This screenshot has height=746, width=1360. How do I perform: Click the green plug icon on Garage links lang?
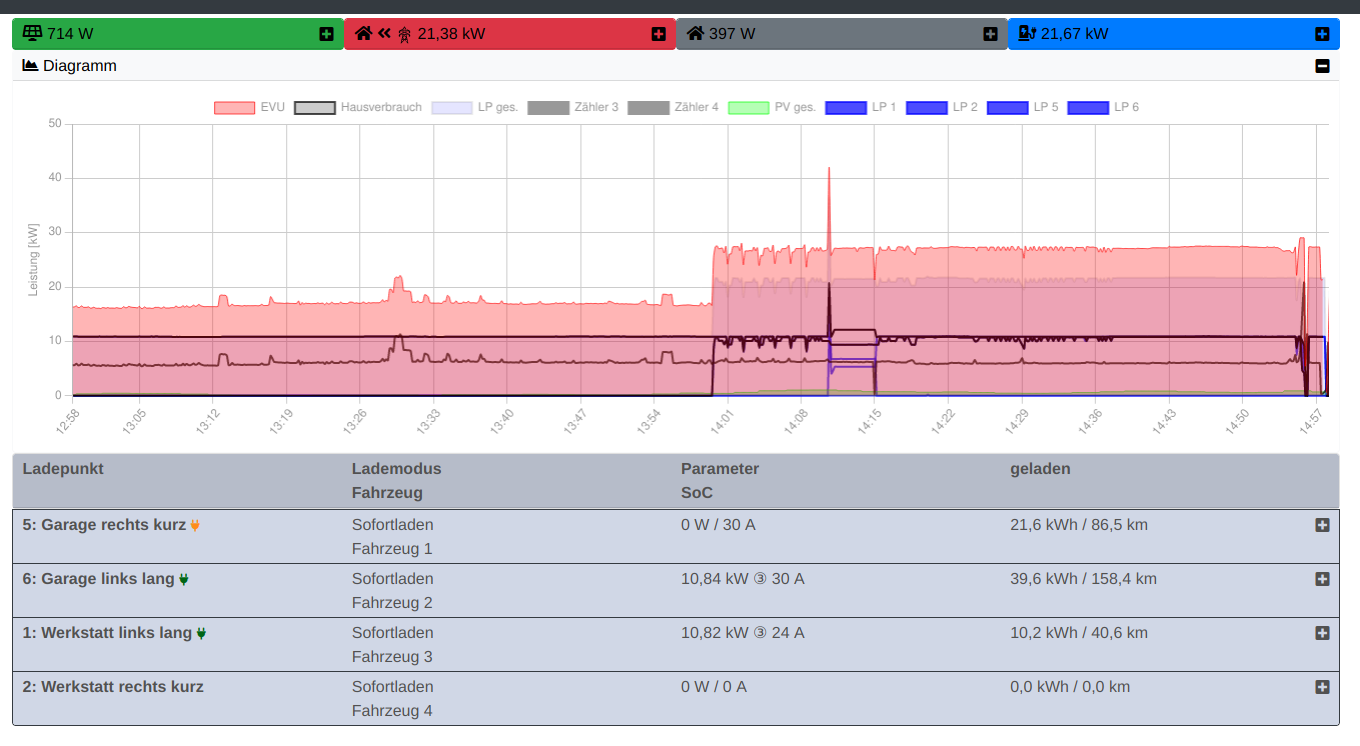click(184, 579)
